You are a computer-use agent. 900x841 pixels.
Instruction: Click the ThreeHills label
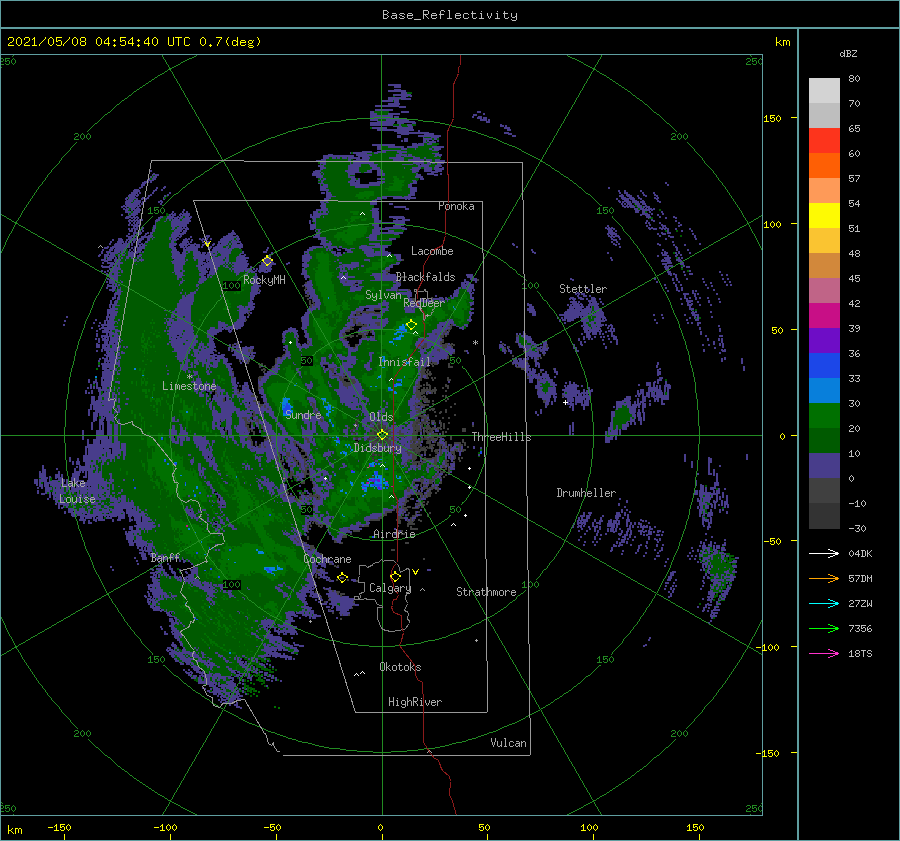(x=502, y=437)
